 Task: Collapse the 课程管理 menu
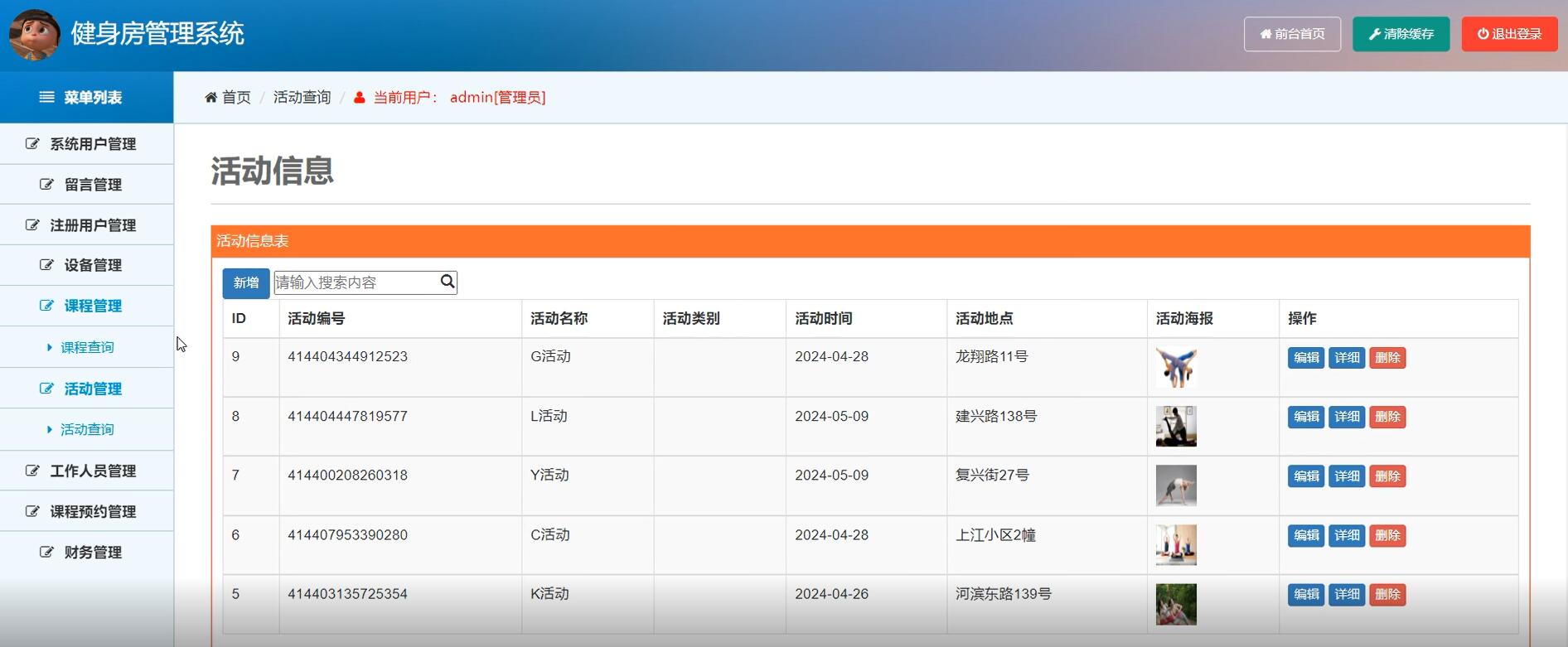pyautogui.click(x=87, y=306)
